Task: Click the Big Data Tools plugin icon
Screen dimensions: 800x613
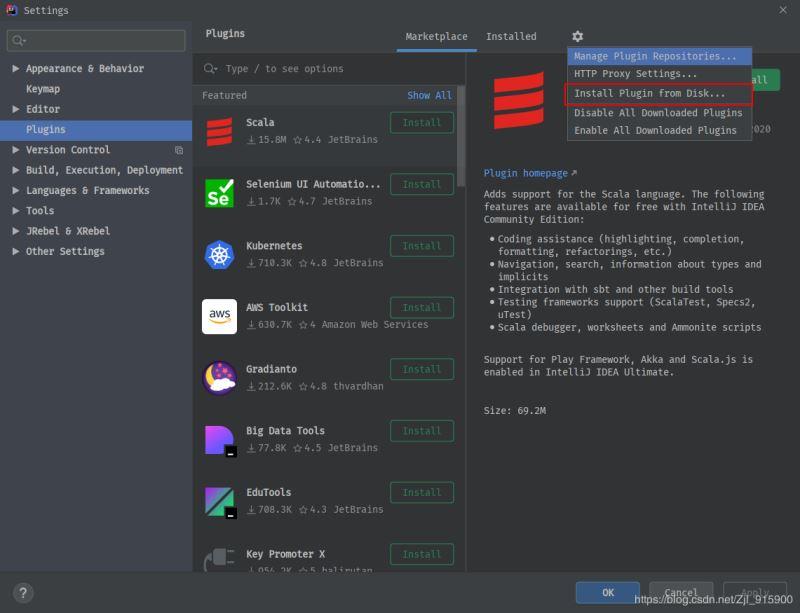Action: pos(219,440)
